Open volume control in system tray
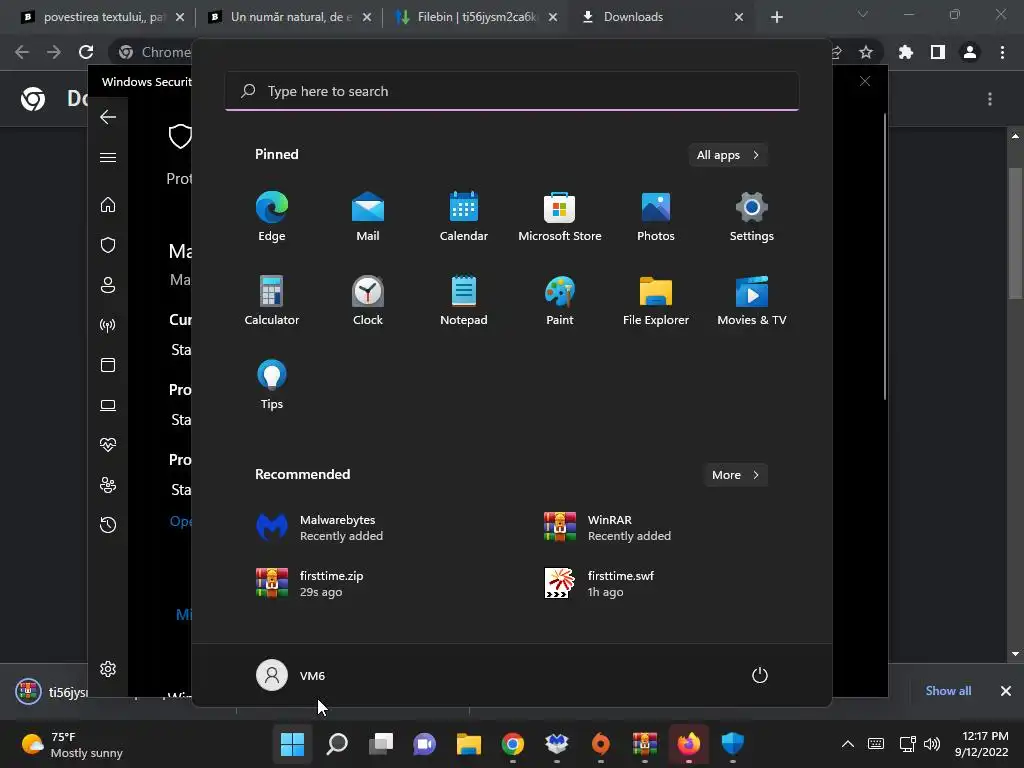 932,744
